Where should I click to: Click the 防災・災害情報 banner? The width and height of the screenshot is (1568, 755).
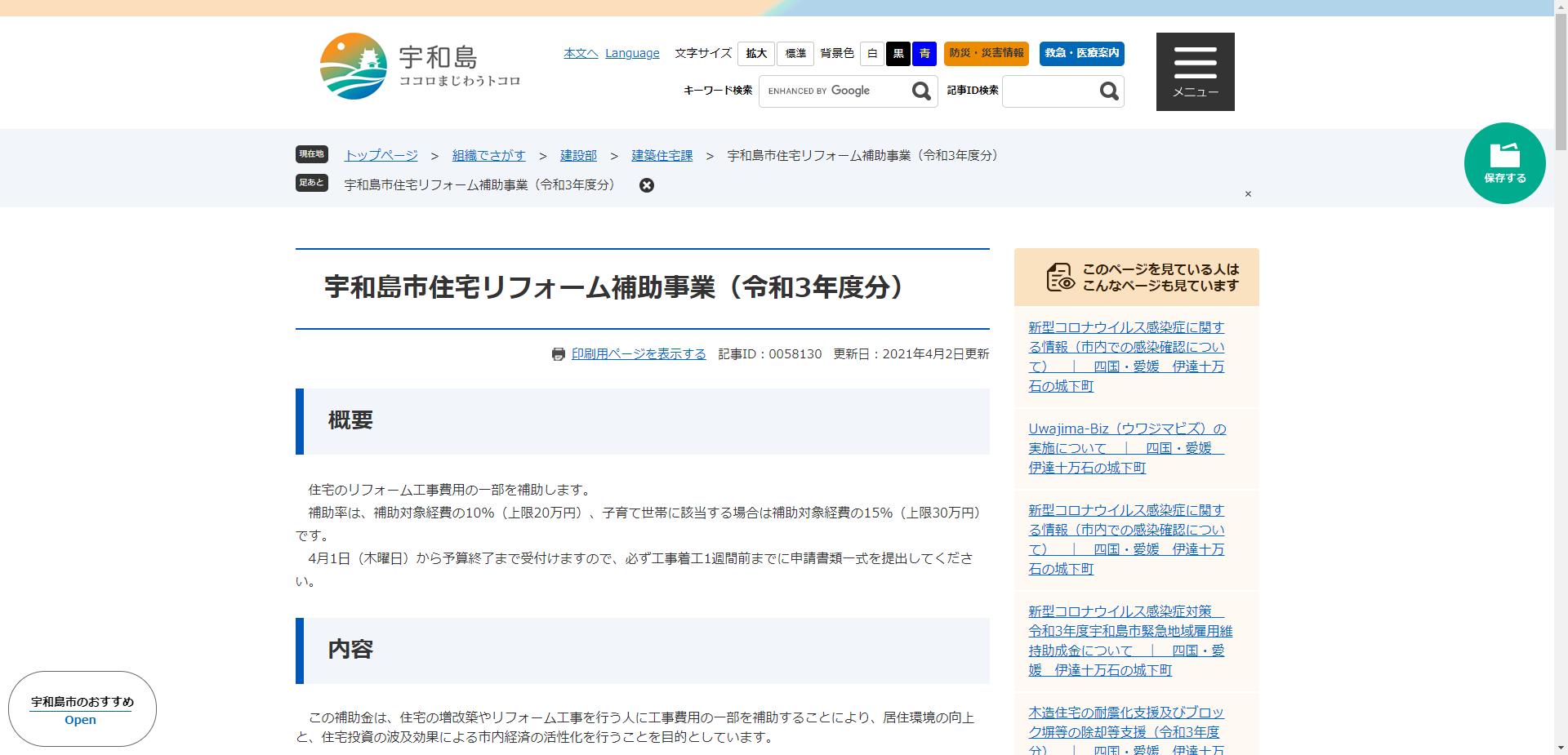point(986,54)
